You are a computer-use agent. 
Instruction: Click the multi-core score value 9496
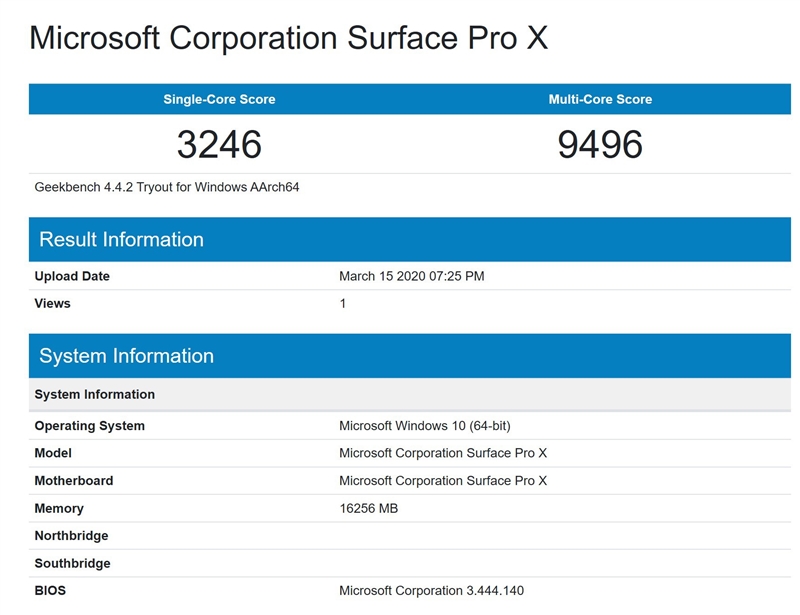(600, 145)
